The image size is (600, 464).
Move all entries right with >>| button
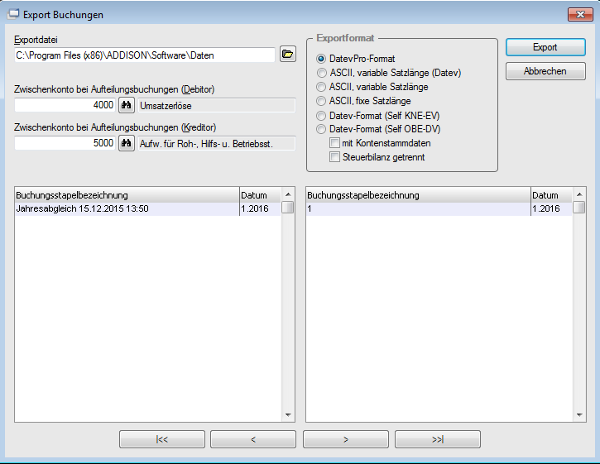438,439
